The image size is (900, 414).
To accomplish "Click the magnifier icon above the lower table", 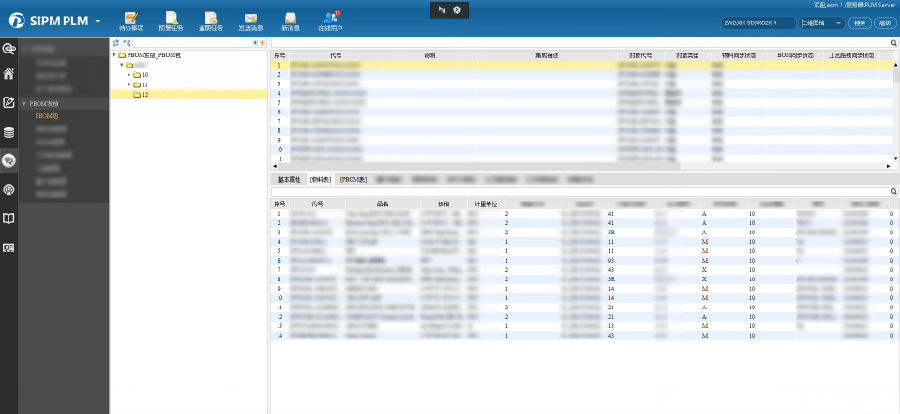I will coord(894,191).
